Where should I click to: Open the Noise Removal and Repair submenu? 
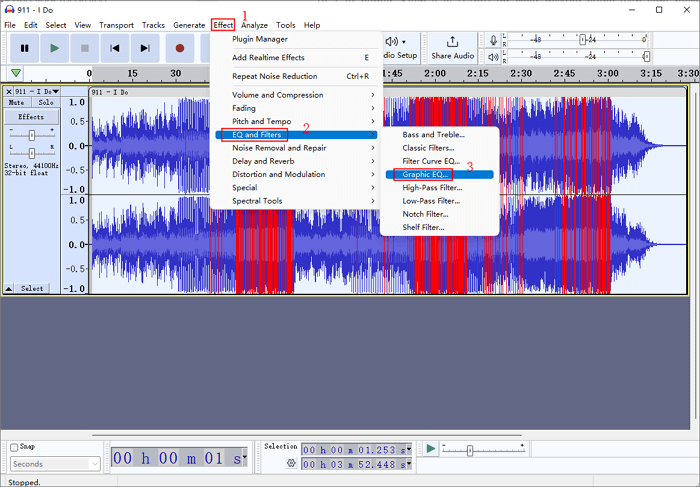(279, 148)
